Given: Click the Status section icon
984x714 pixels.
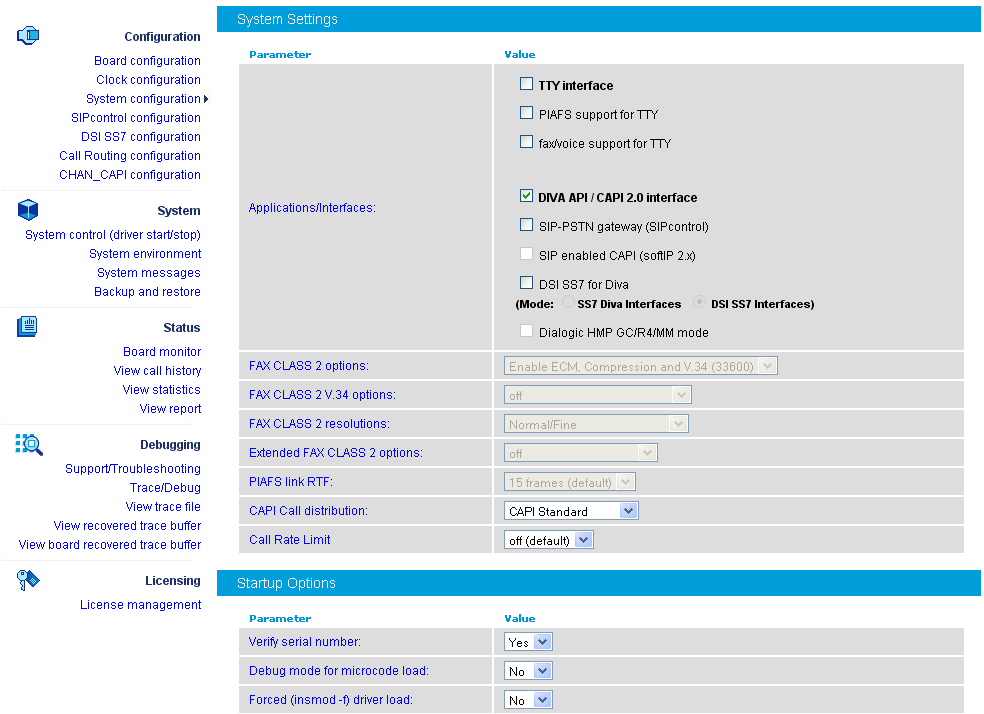Looking at the screenshot, I should tap(28, 326).
